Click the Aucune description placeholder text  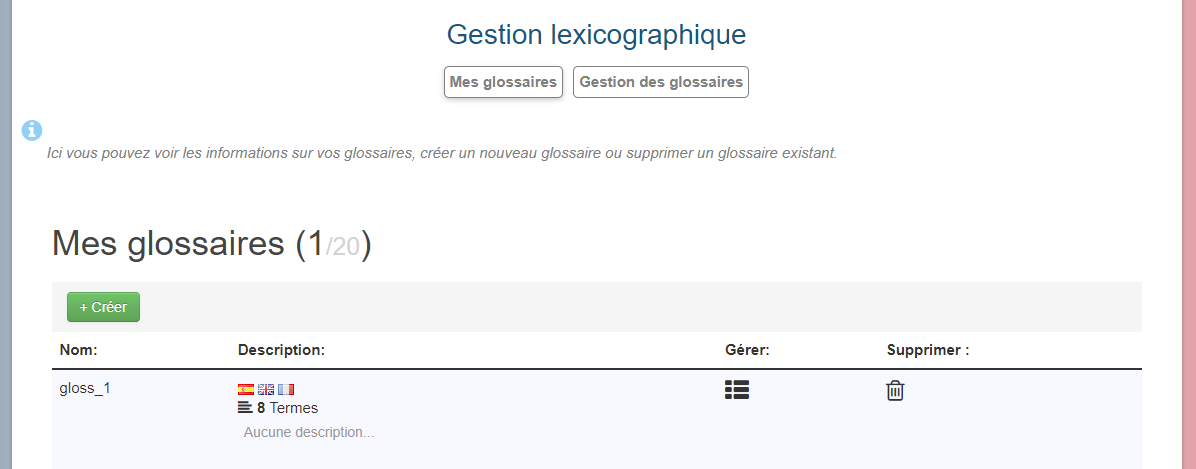click(309, 433)
